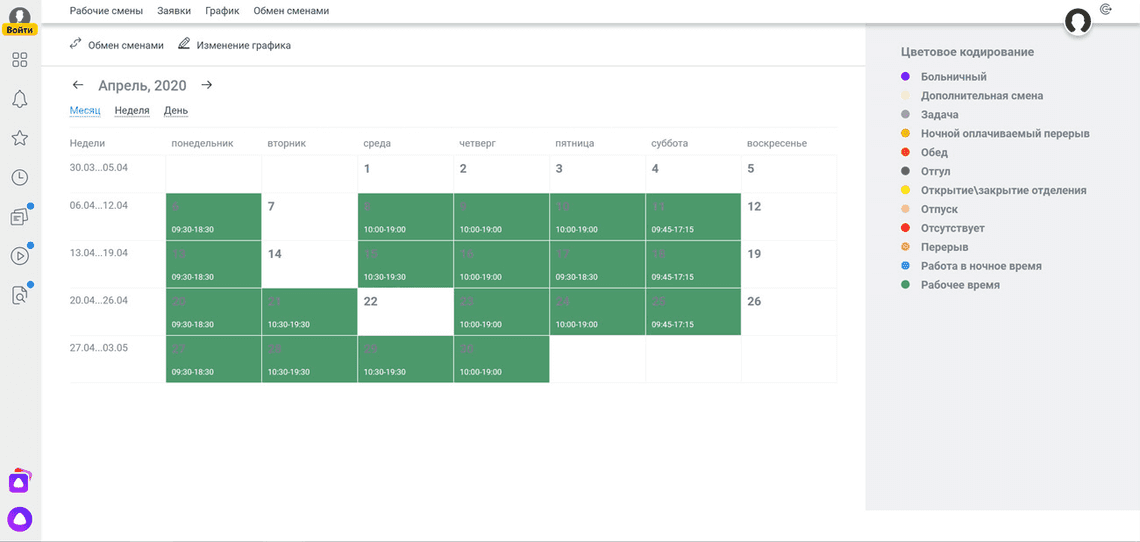Open notifications bell in sidebar
This screenshot has width=1140, height=542.
coord(19,99)
